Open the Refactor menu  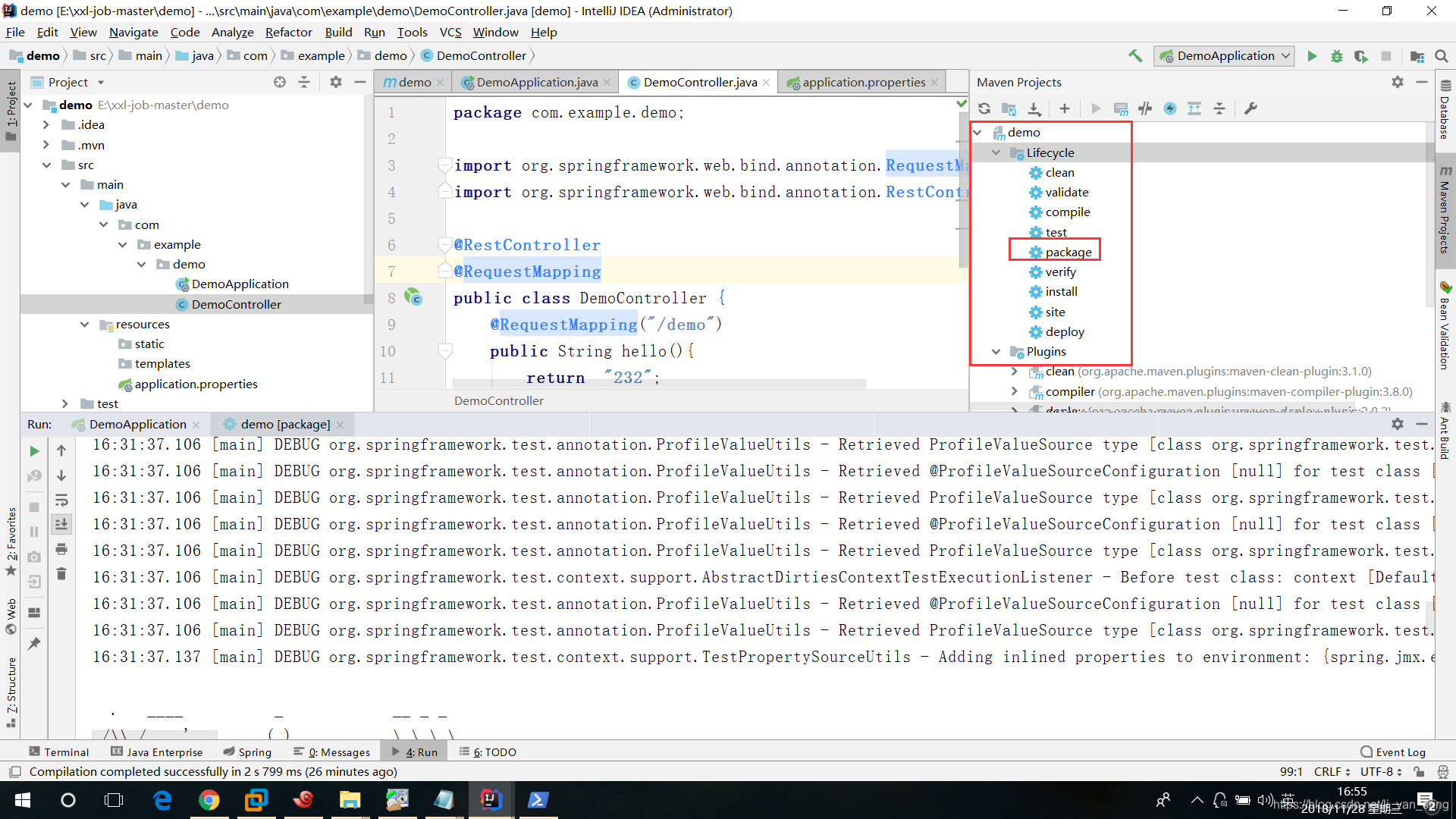288,32
